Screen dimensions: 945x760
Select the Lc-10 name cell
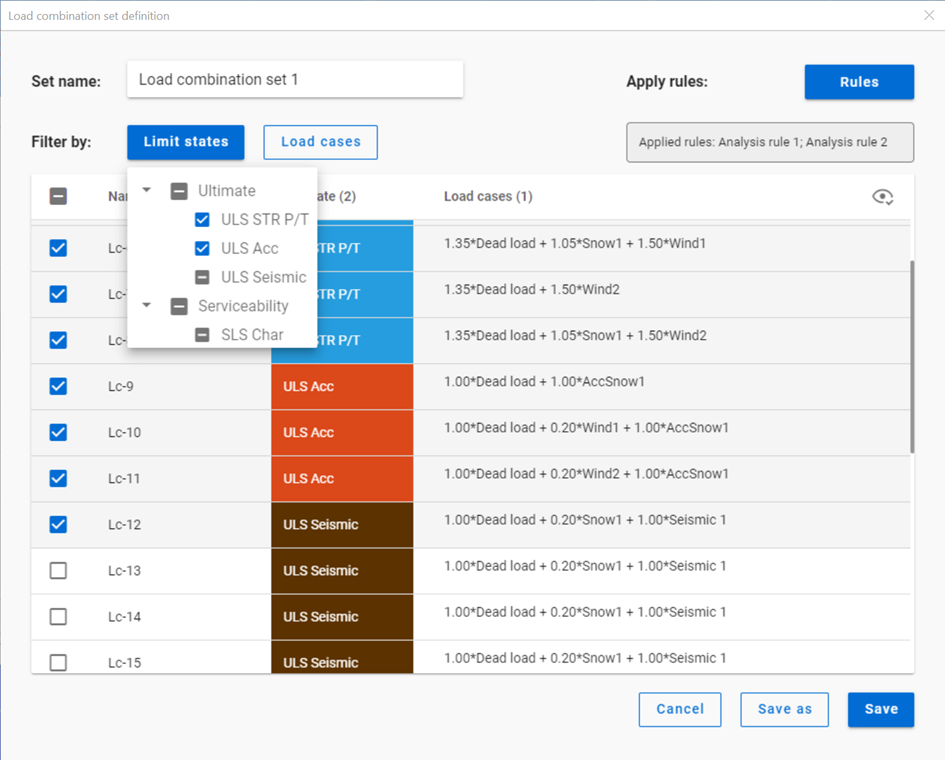[125, 432]
